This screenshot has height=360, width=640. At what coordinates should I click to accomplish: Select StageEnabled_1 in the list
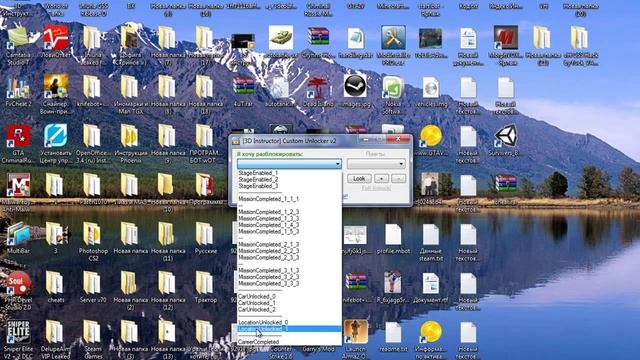258,173
